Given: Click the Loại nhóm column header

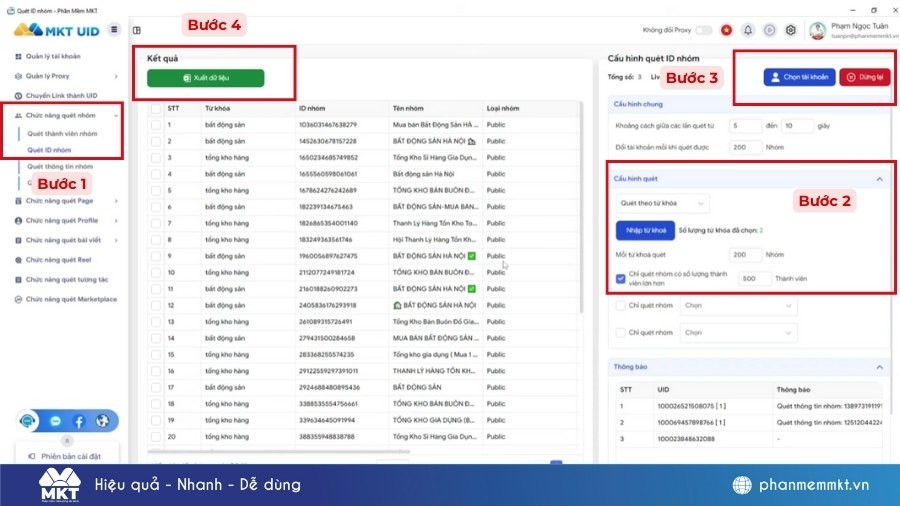Looking at the screenshot, I should 503,108.
